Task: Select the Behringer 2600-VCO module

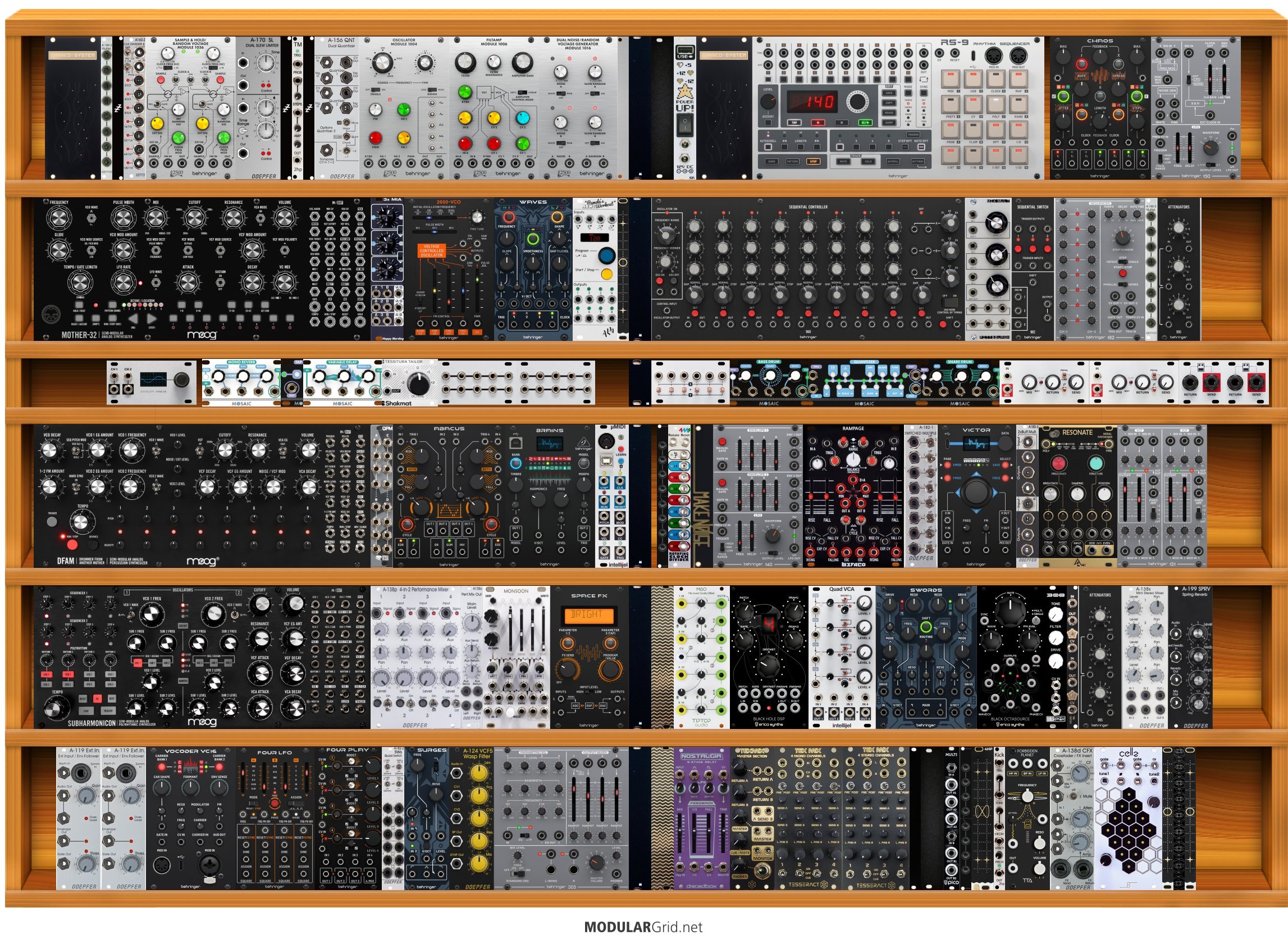Action: (449, 269)
